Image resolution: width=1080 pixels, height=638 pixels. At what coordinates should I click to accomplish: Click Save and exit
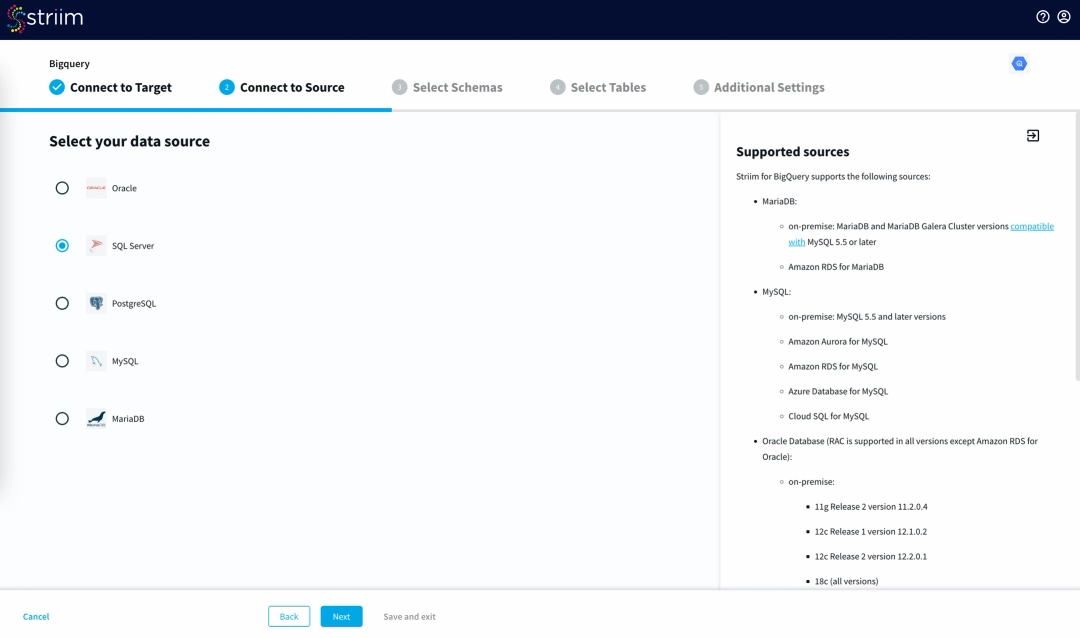coord(409,616)
